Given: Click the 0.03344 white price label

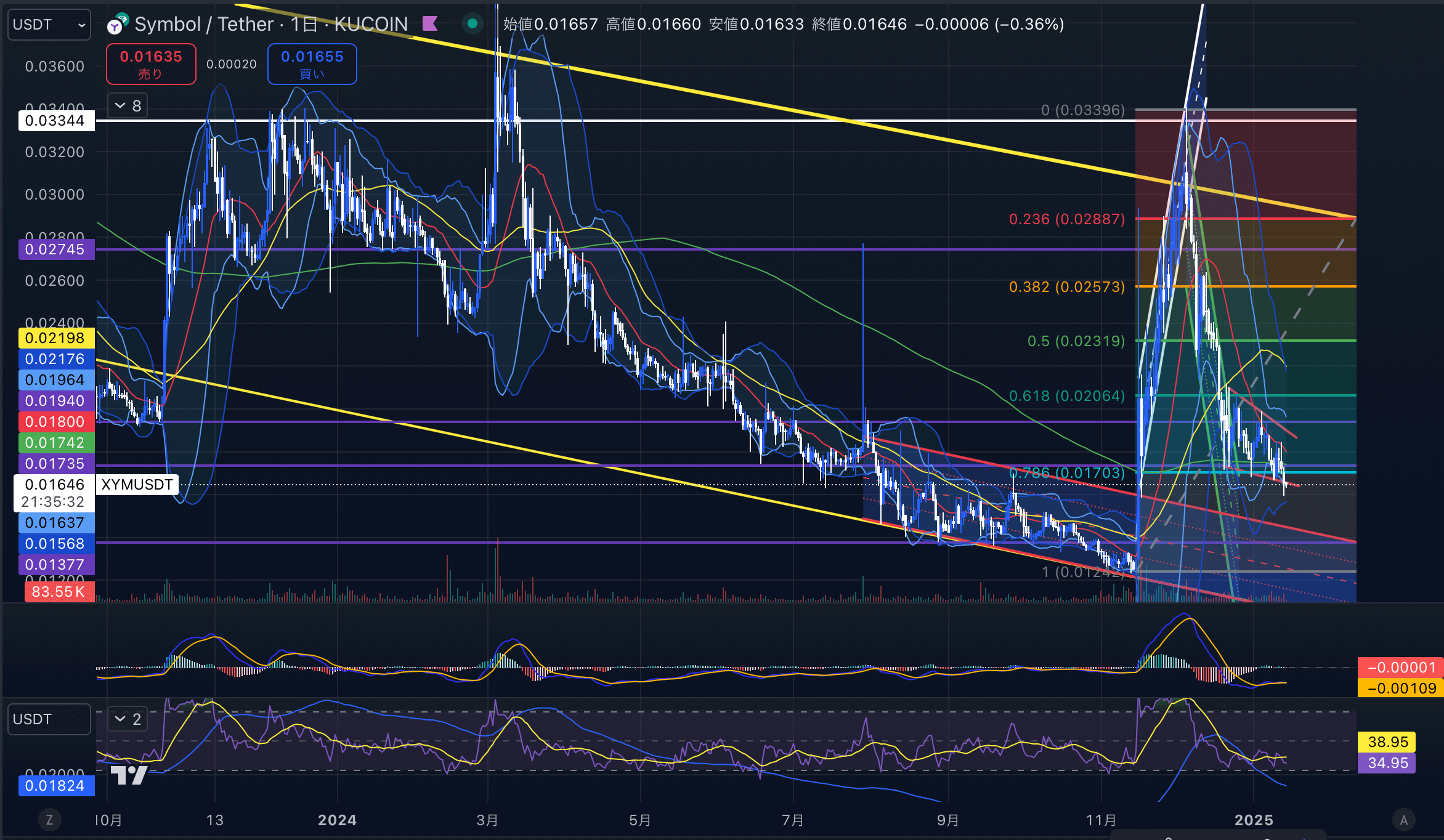Looking at the screenshot, I should pos(57,121).
